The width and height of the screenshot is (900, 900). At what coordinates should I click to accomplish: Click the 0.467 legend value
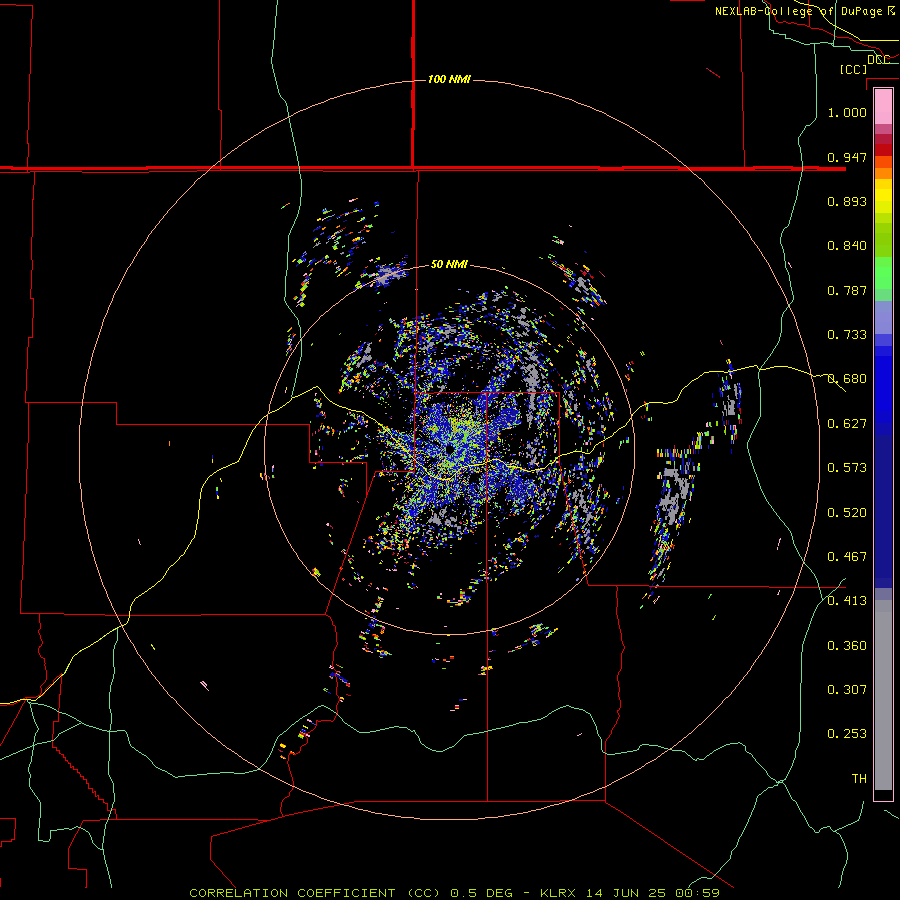[847, 557]
